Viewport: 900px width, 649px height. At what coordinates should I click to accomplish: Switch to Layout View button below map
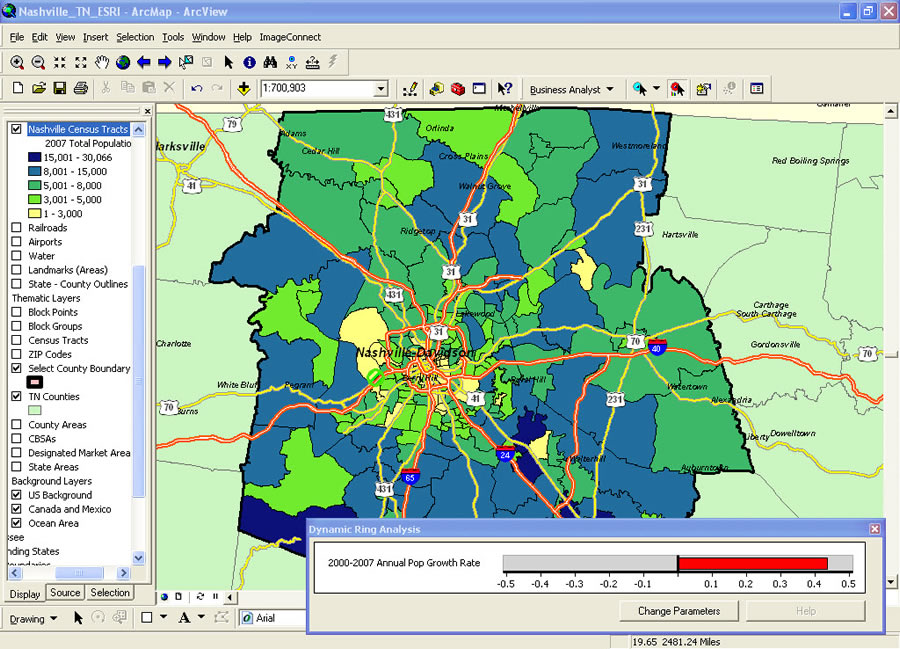(x=179, y=597)
